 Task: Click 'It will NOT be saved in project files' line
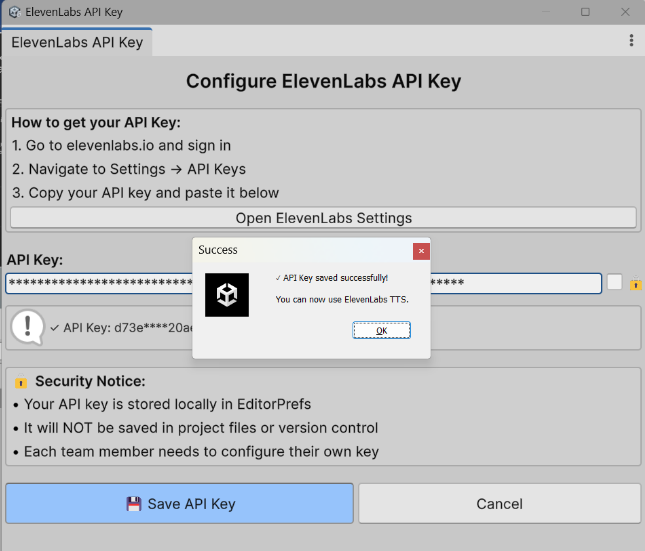[x=201, y=428]
